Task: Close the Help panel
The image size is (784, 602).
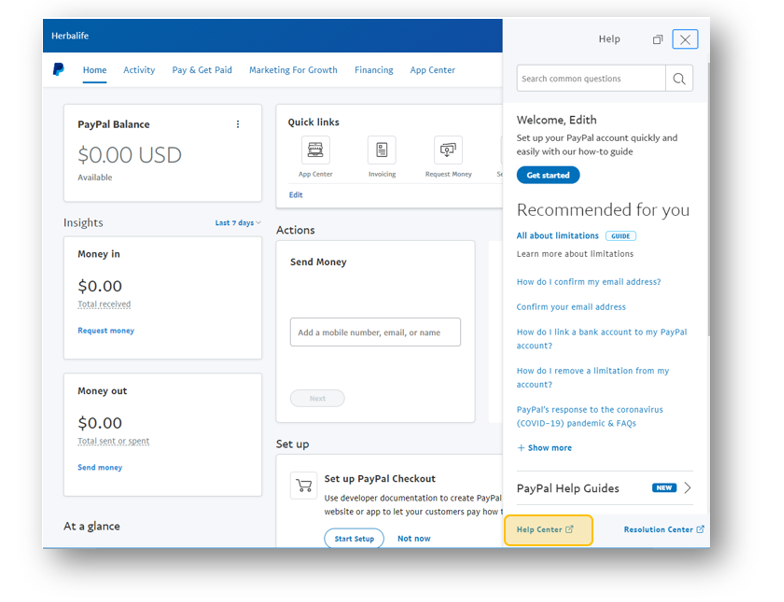Action: point(685,40)
